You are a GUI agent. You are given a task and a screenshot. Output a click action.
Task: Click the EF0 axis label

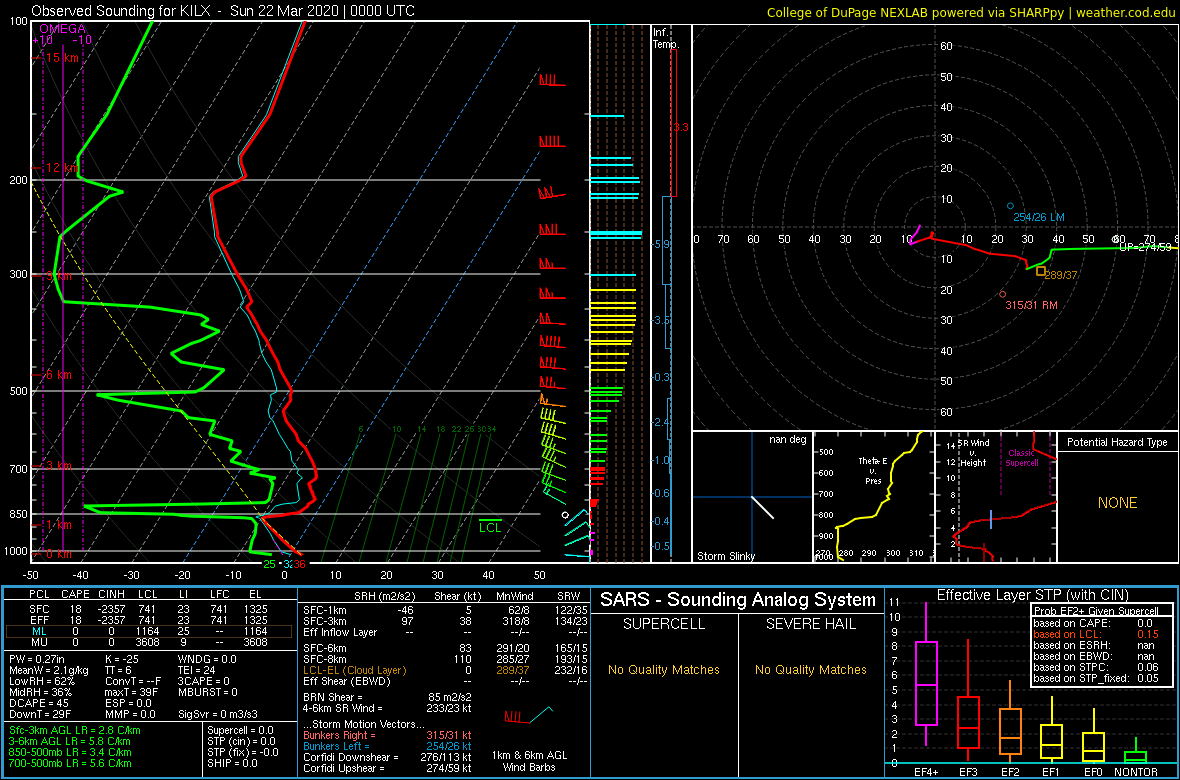pyautogui.click(x=1095, y=772)
